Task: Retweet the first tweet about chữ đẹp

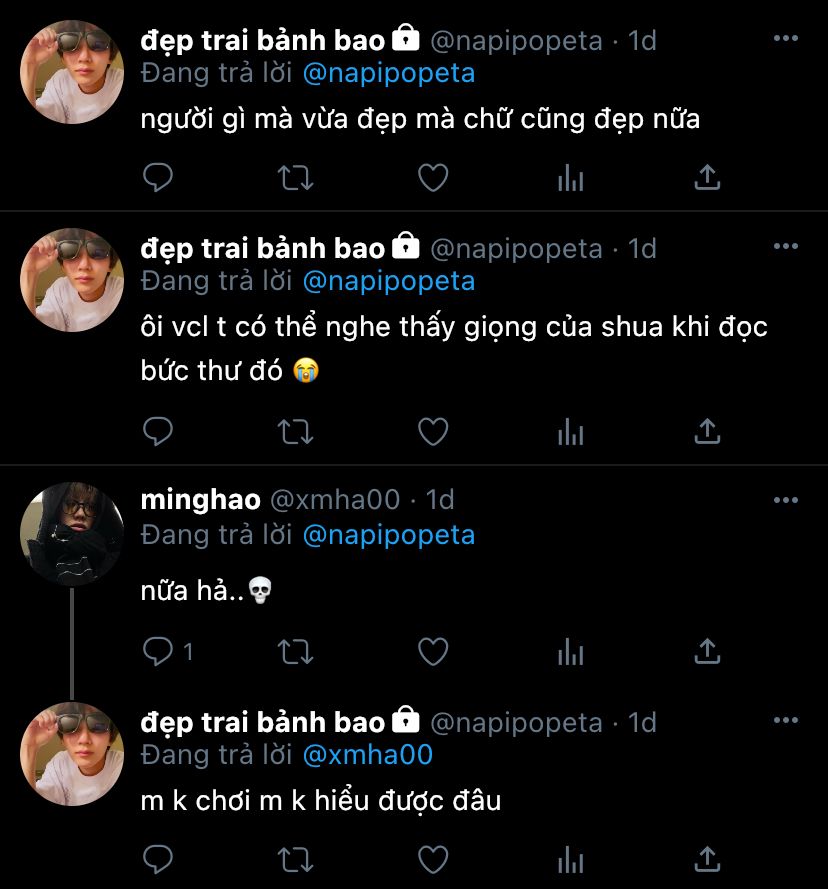Action: point(295,177)
